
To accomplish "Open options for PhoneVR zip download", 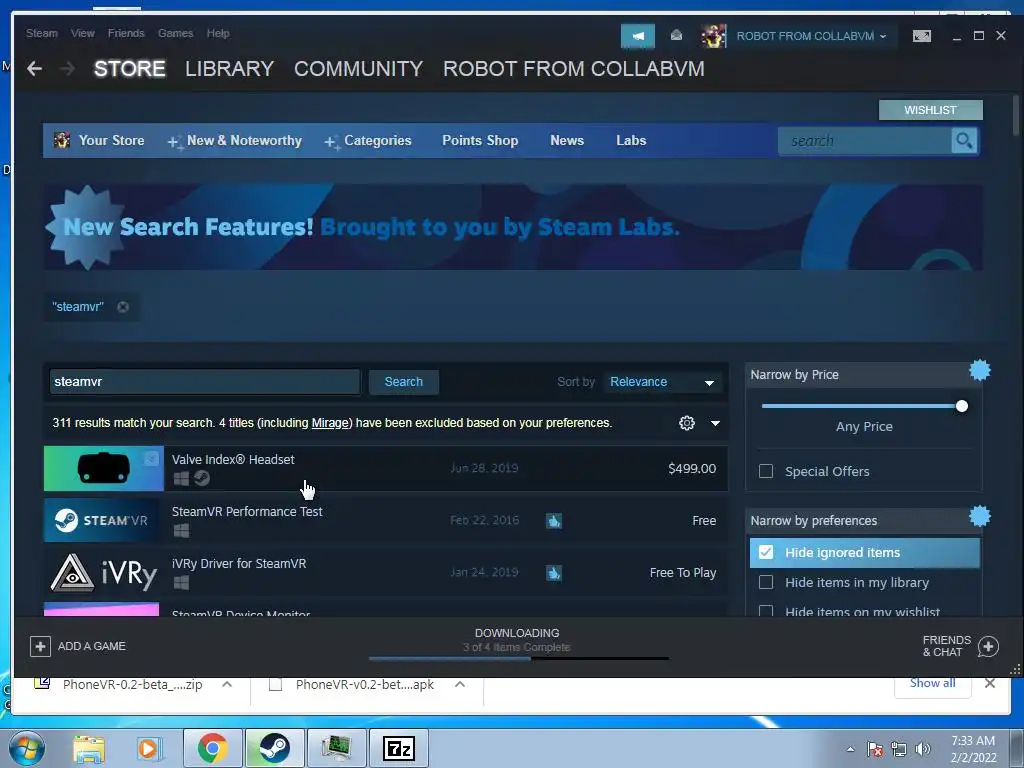I will tap(227, 684).
